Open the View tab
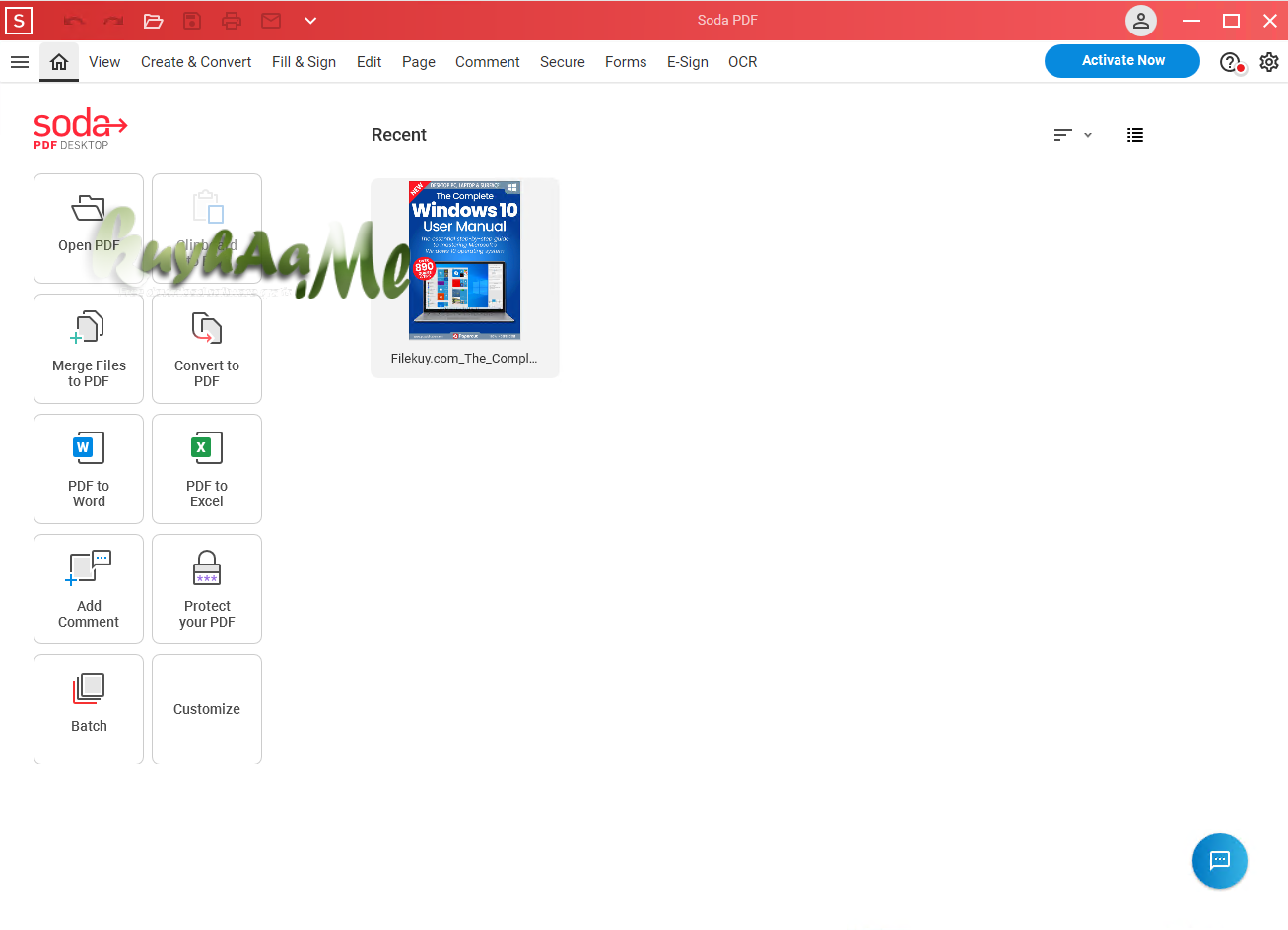The image size is (1288, 930). 104,62
